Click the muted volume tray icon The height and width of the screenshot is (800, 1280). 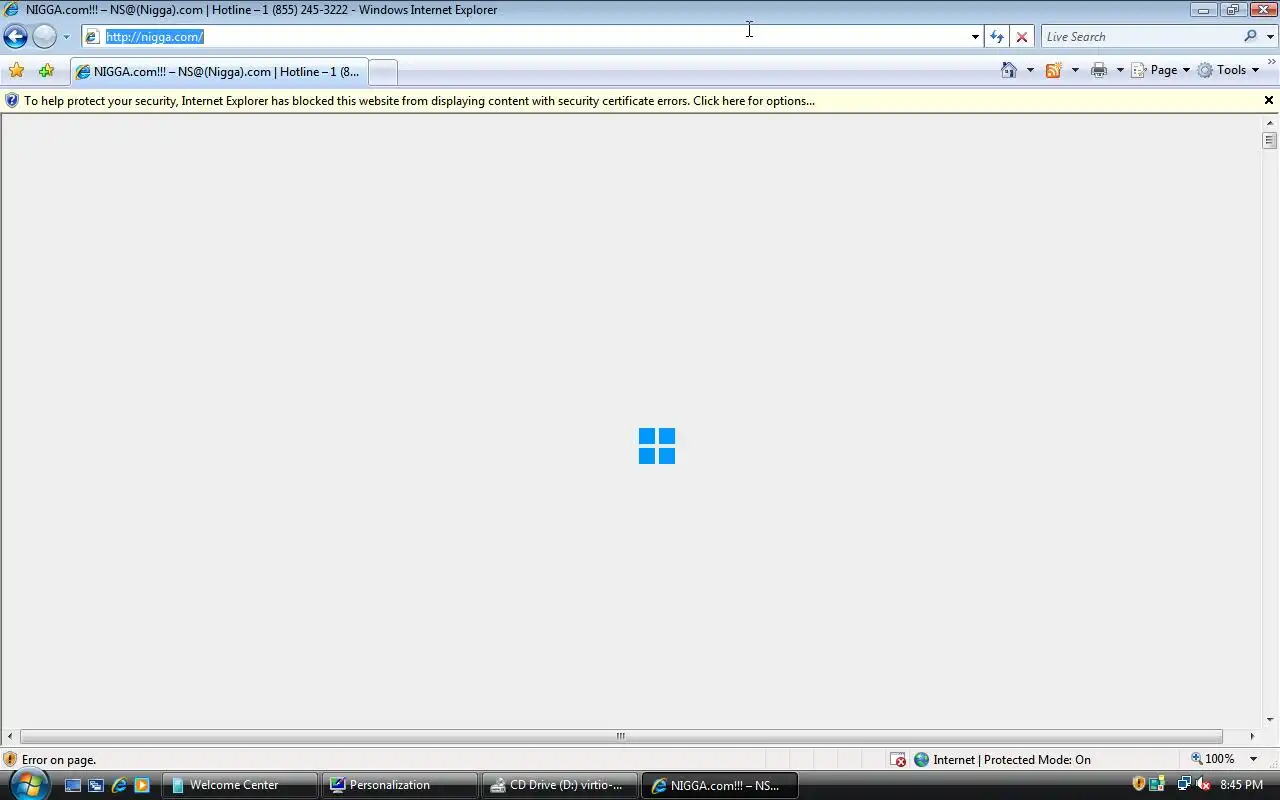pyautogui.click(x=1203, y=784)
